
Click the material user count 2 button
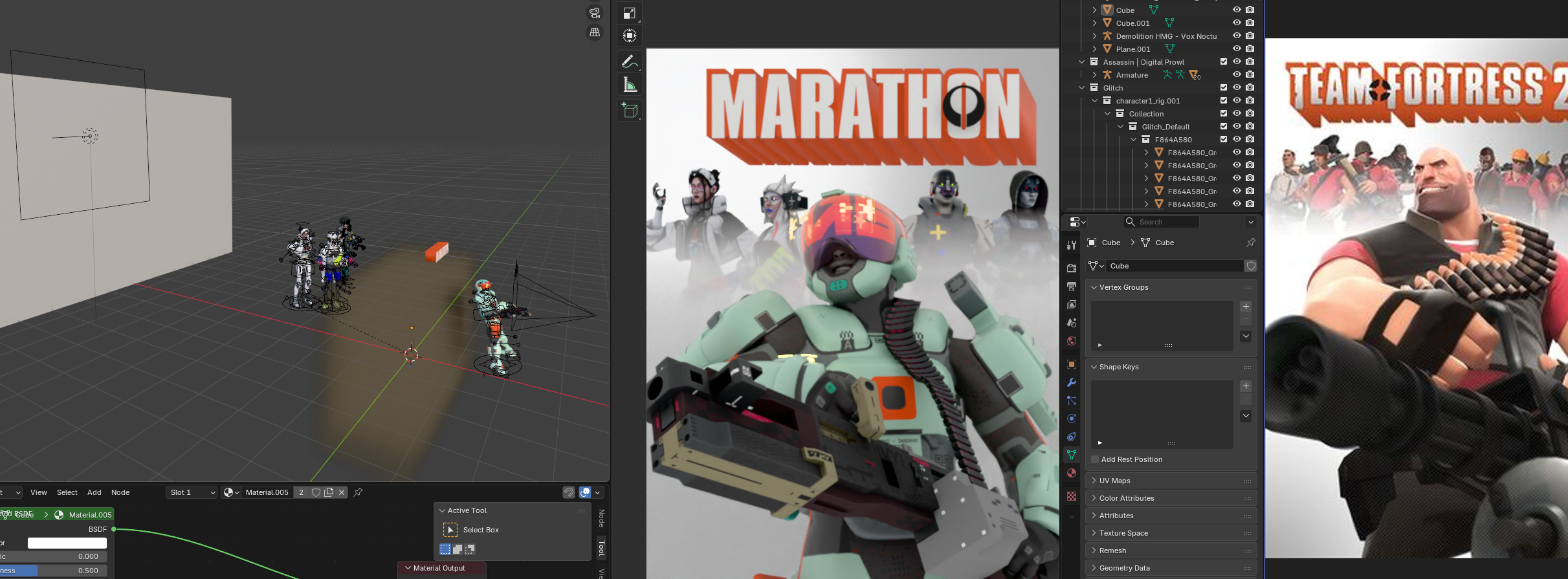[x=301, y=492]
